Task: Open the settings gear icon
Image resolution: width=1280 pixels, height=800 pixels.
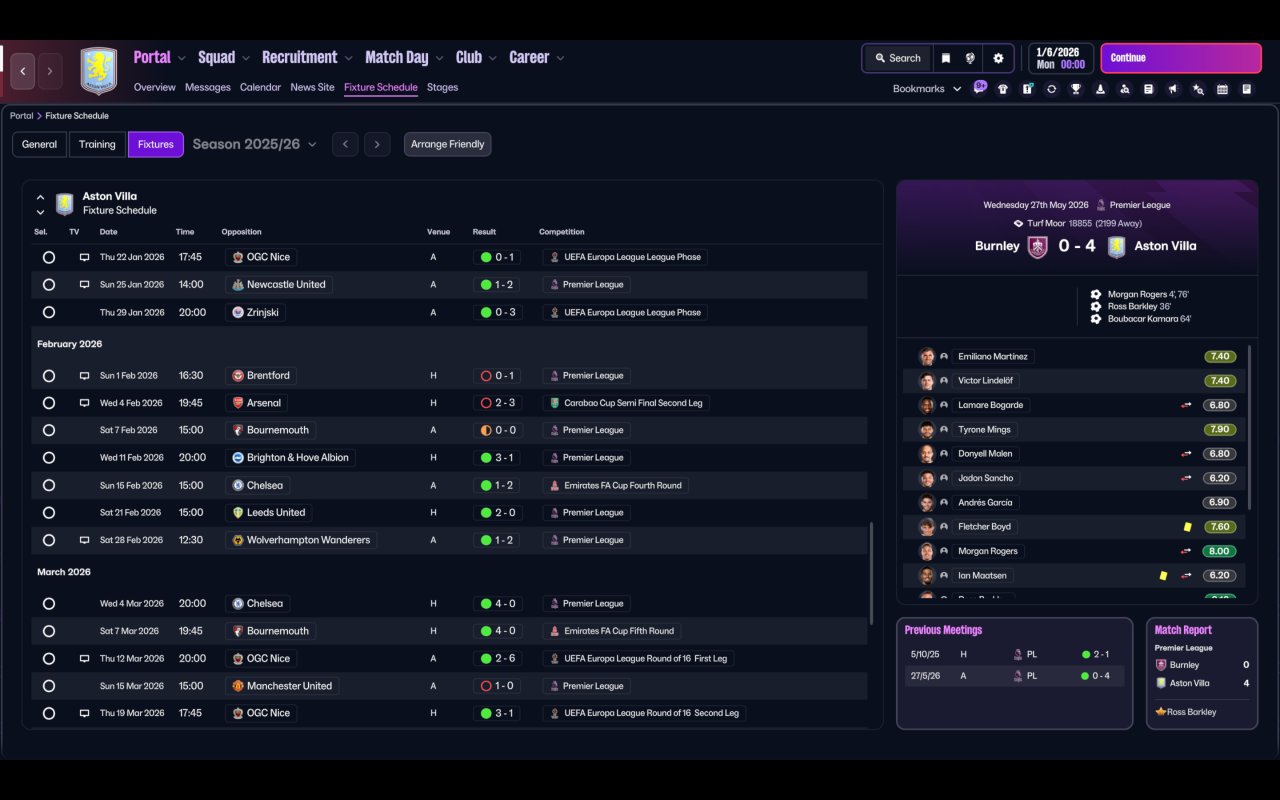Action: (x=998, y=58)
